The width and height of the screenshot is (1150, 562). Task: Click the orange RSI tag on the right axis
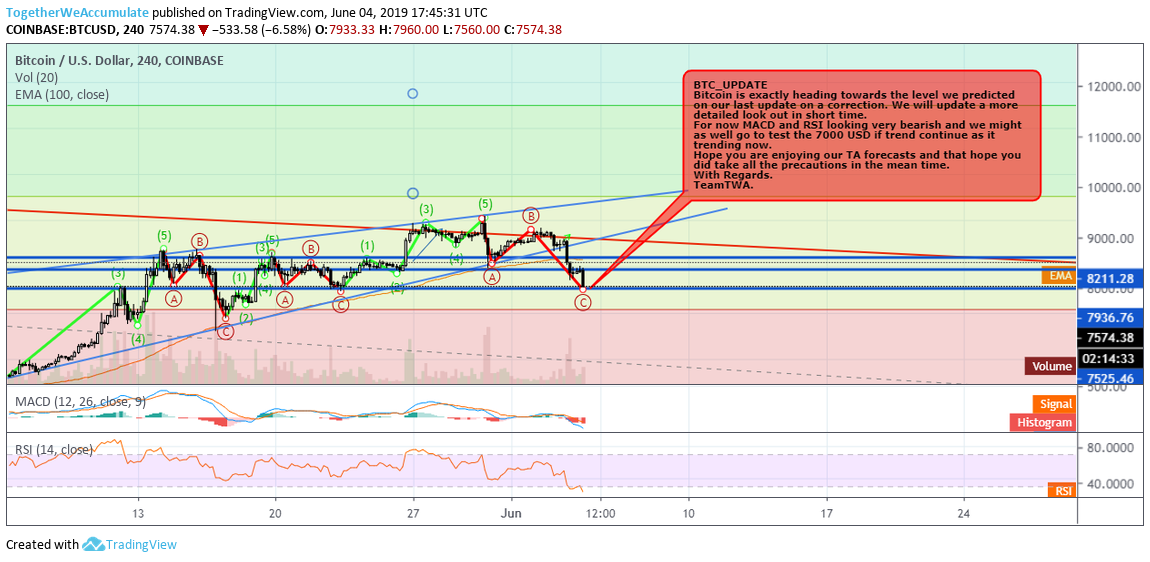click(1061, 491)
